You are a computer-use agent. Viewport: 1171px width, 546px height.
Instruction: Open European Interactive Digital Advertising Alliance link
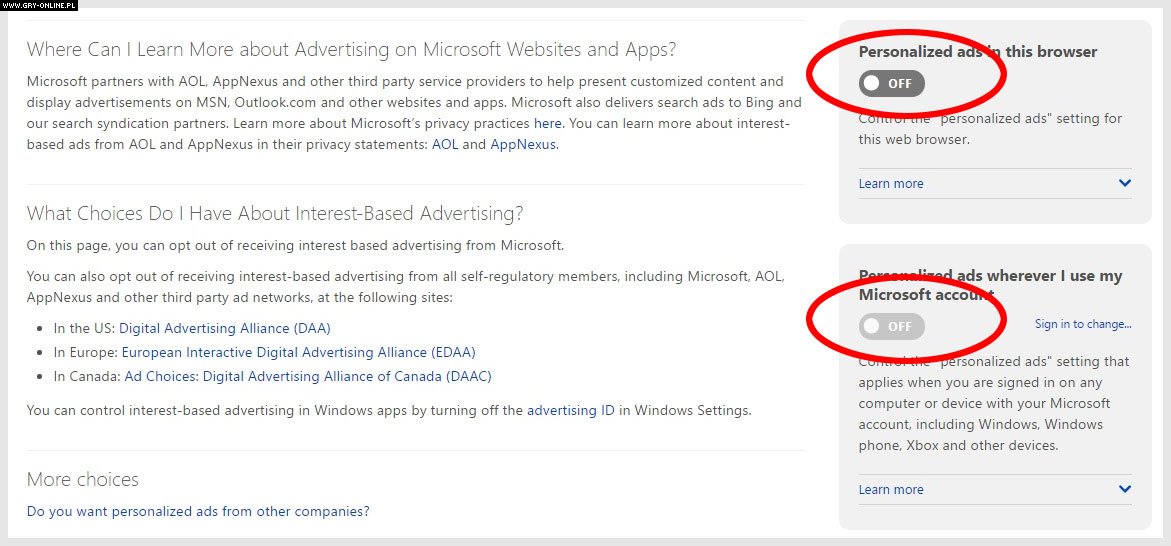(299, 352)
